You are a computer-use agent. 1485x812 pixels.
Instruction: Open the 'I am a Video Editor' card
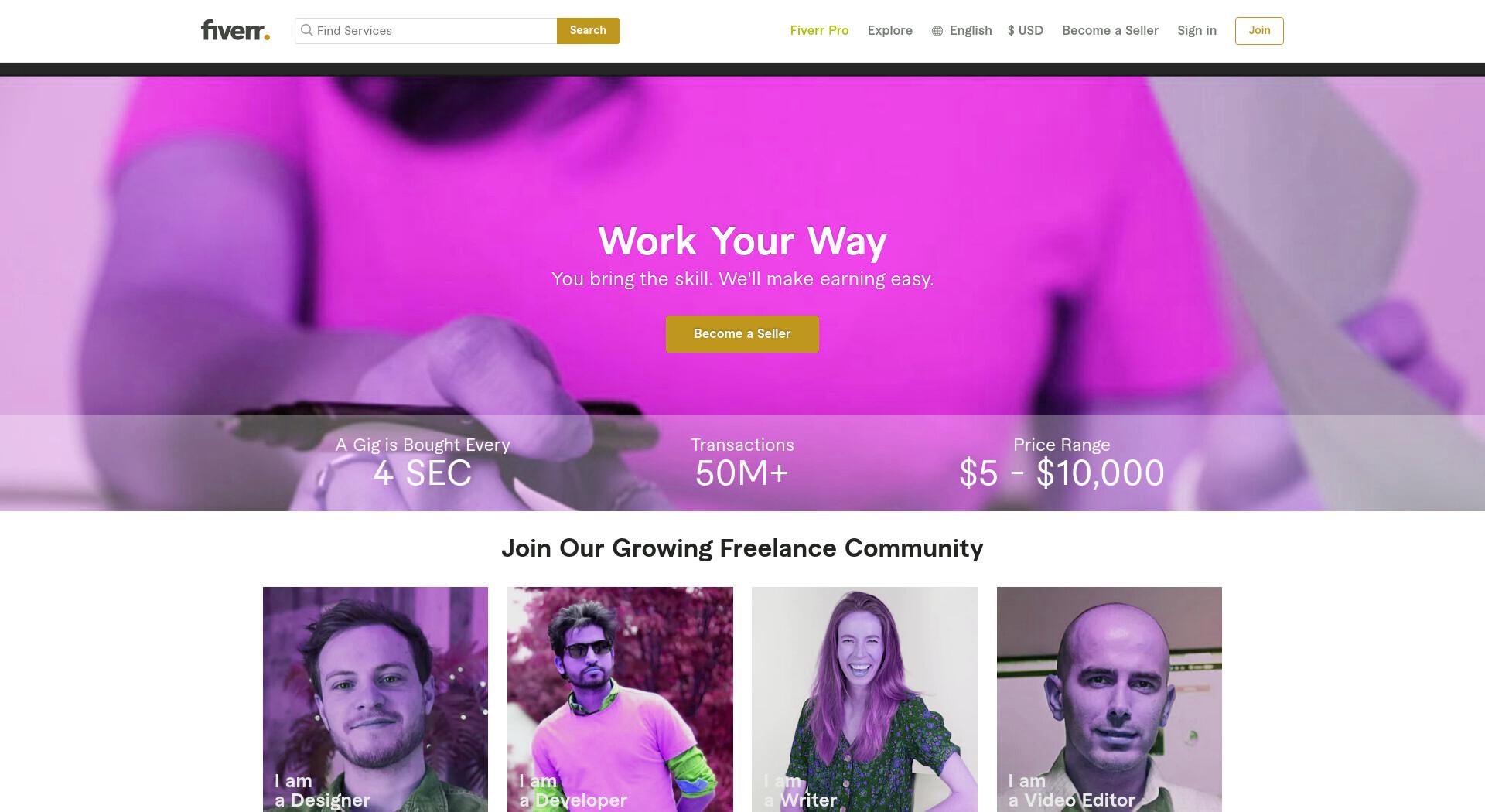1109,699
